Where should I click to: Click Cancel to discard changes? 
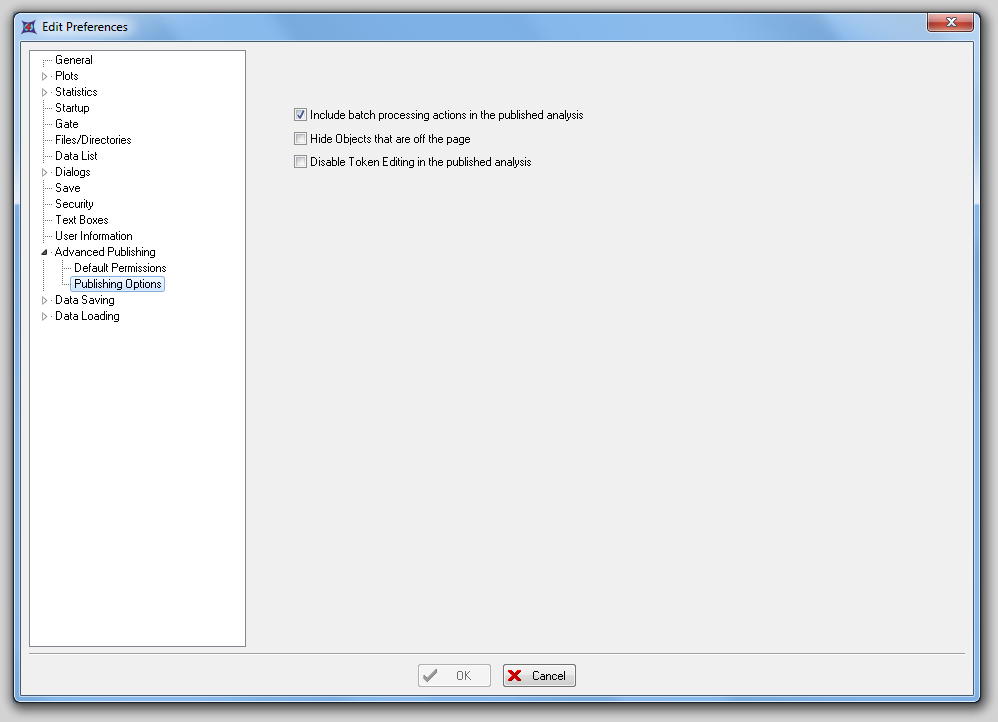(x=539, y=676)
